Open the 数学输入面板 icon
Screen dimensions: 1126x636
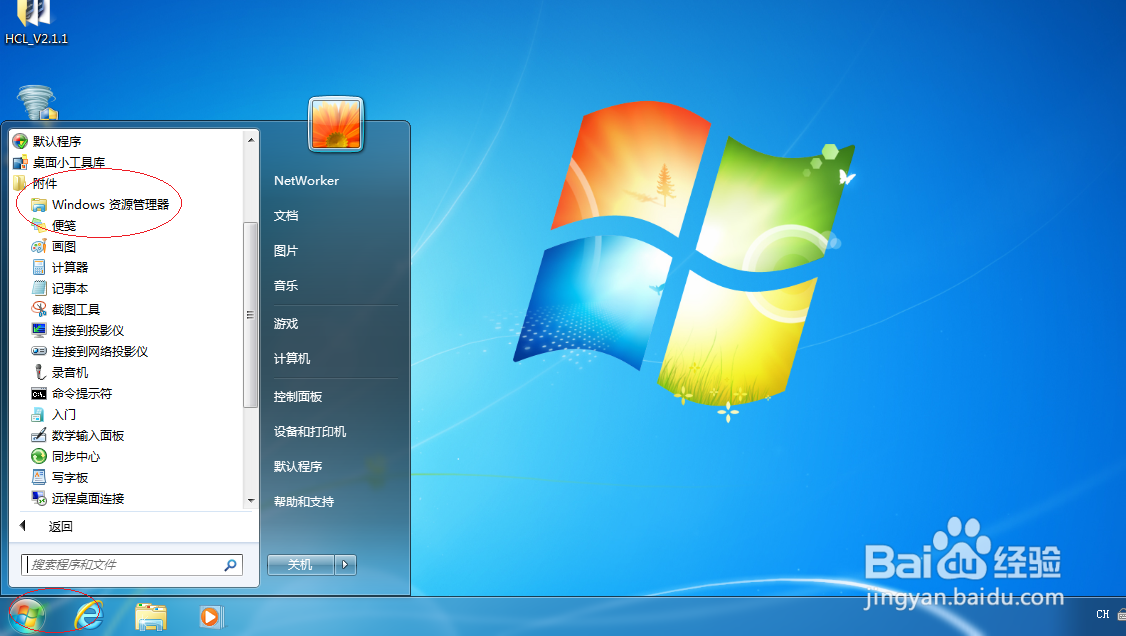[39, 435]
